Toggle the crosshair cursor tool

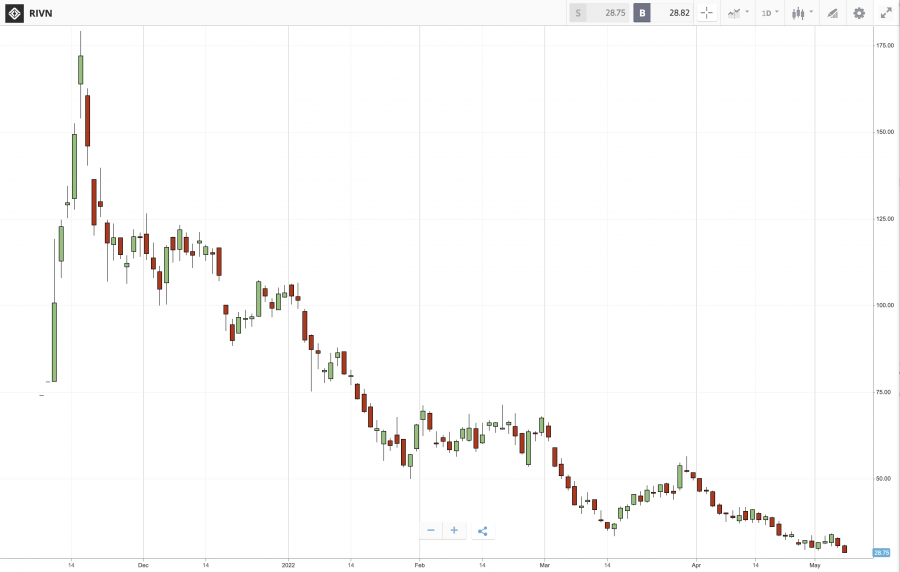pos(707,13)
